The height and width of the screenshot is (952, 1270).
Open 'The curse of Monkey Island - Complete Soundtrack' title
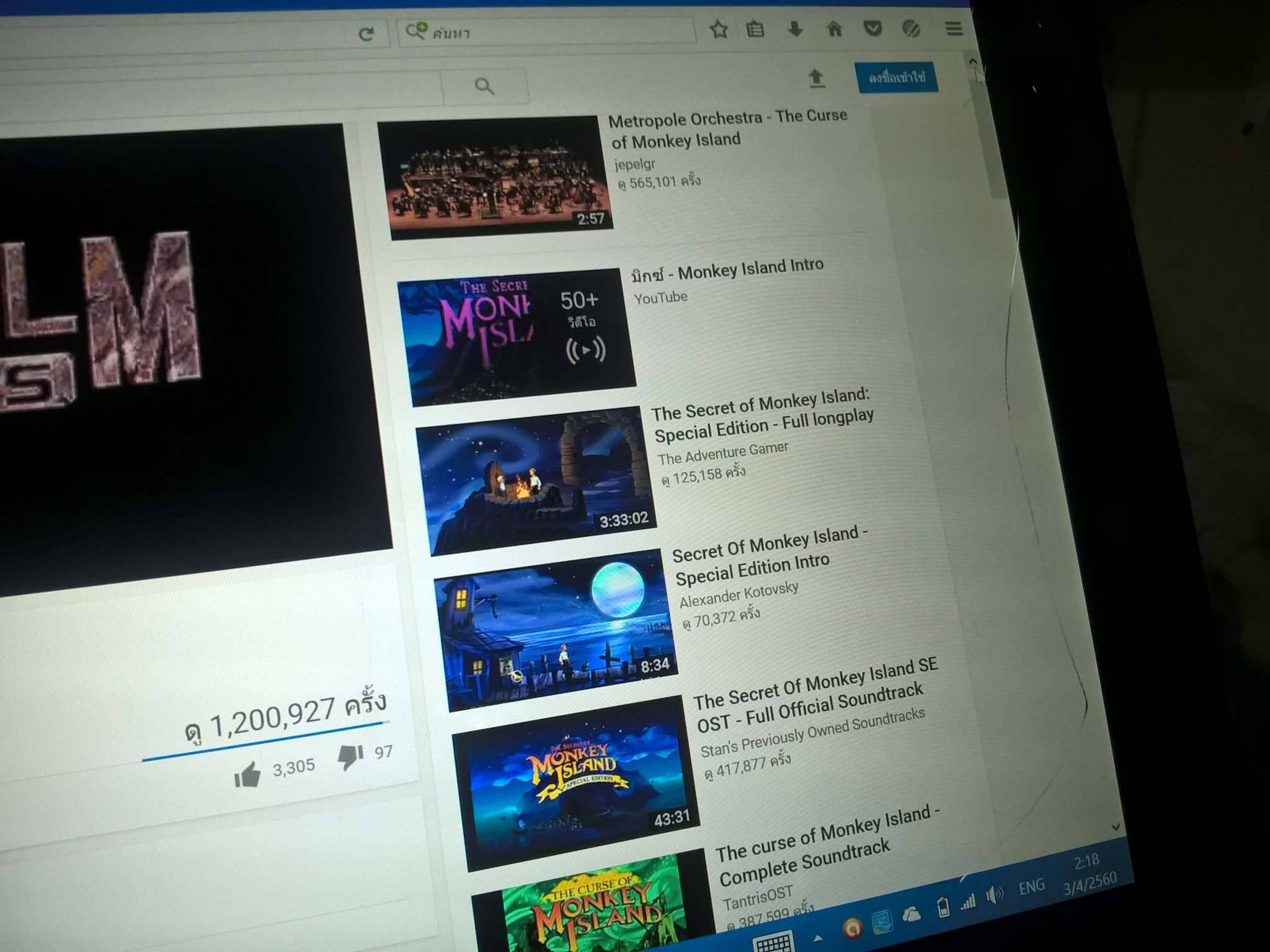click(828, 846)
